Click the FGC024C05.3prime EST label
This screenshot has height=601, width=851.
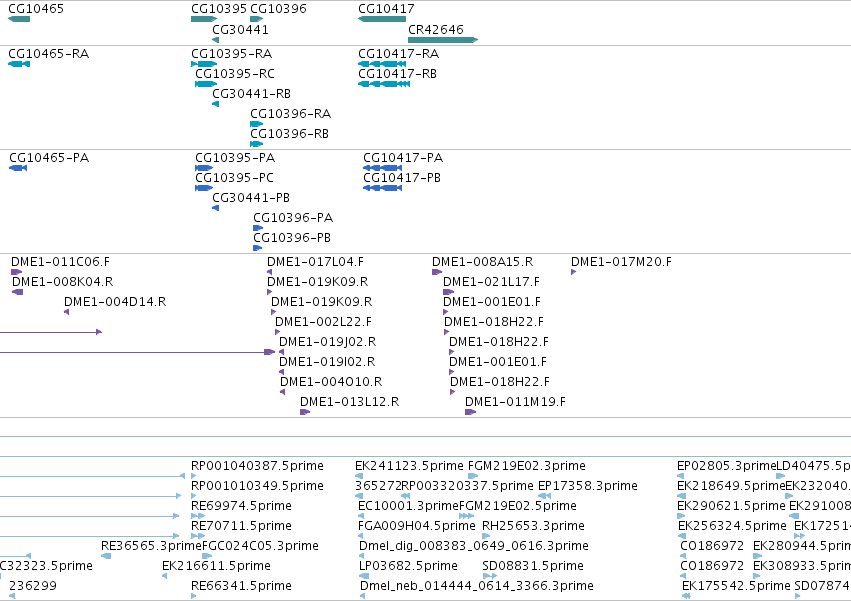click(x=261, y=547)
